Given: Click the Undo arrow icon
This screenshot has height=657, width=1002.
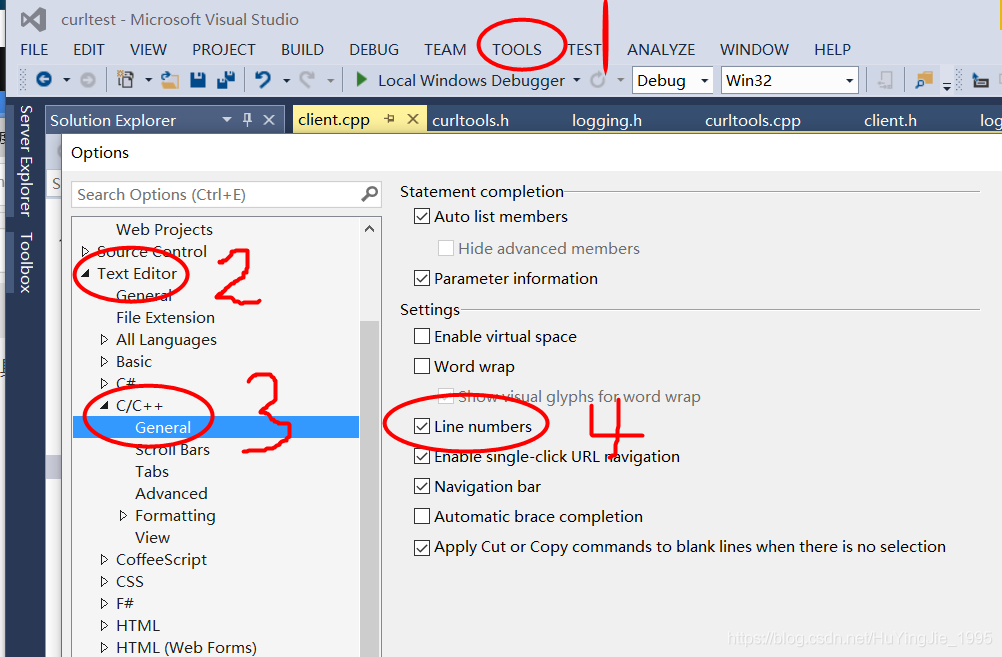Looking at the screenshot, I should [x=263, y=80].
